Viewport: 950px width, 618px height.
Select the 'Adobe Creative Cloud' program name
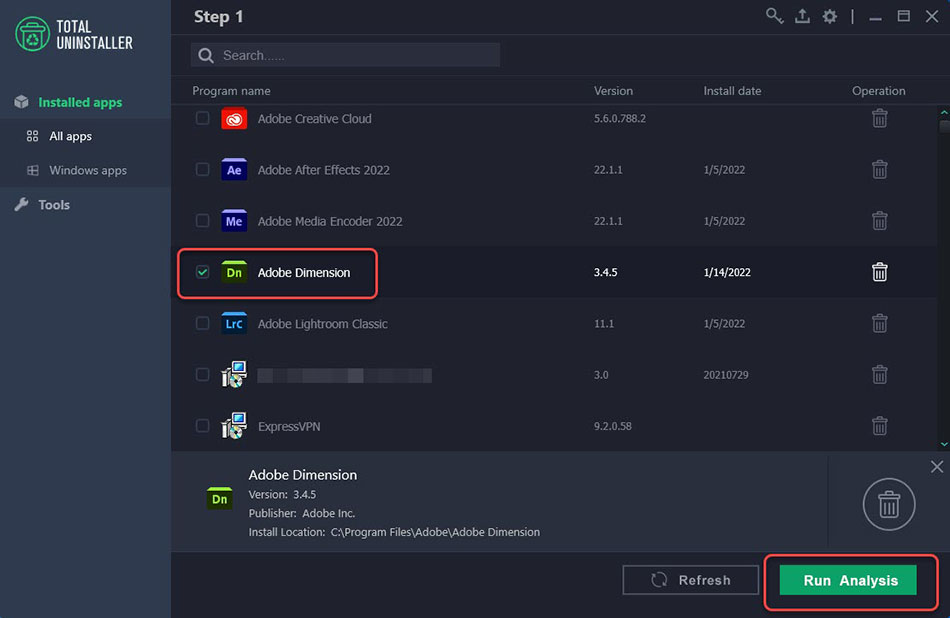click(x=314, y=119)
